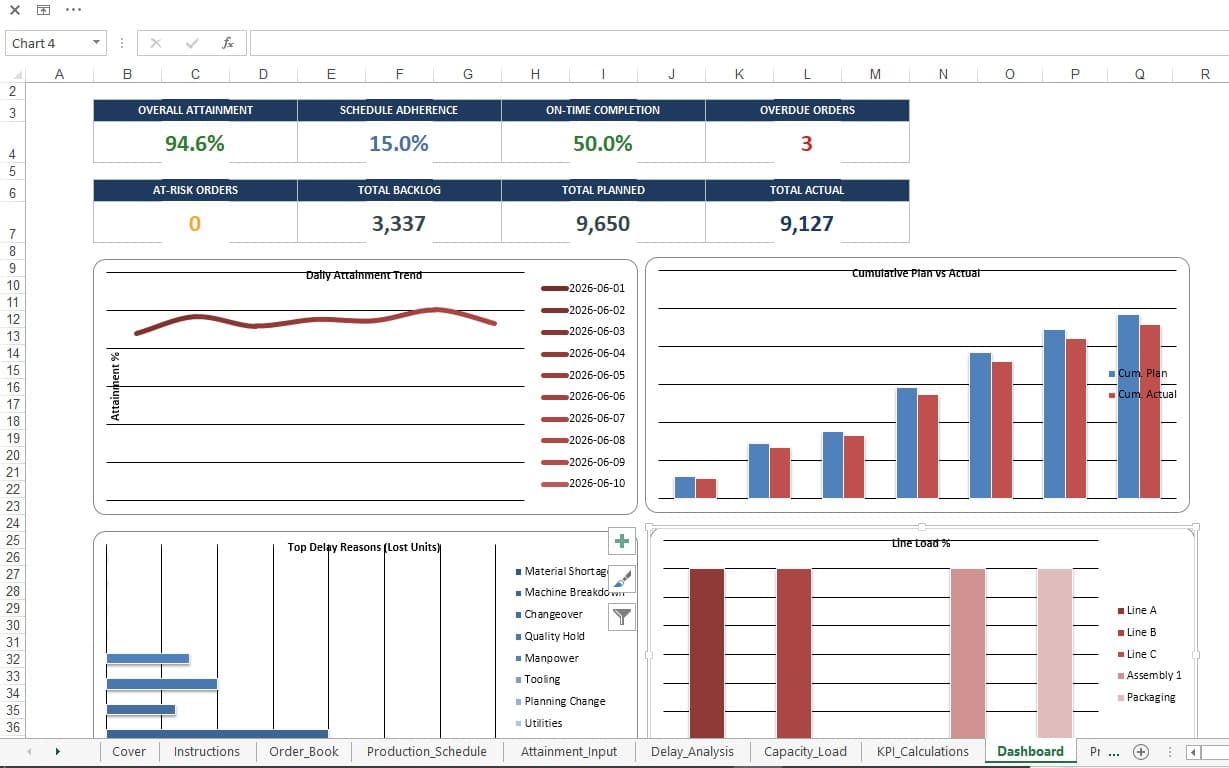This screenshot has height=768, width=1229.
Task: Select row 15 header
Action: (12, 370)
